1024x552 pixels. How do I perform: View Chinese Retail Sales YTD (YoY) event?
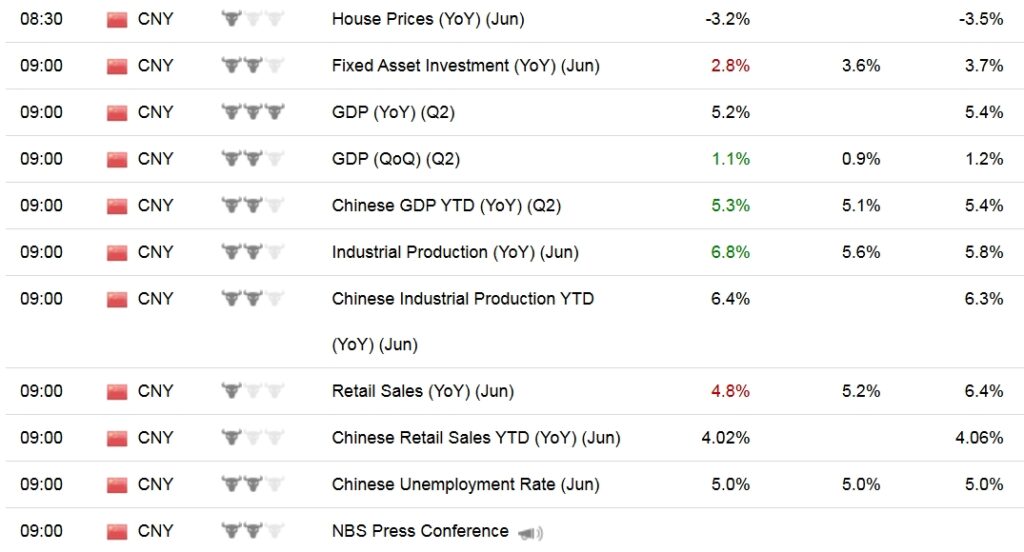(x=475, y=438)
